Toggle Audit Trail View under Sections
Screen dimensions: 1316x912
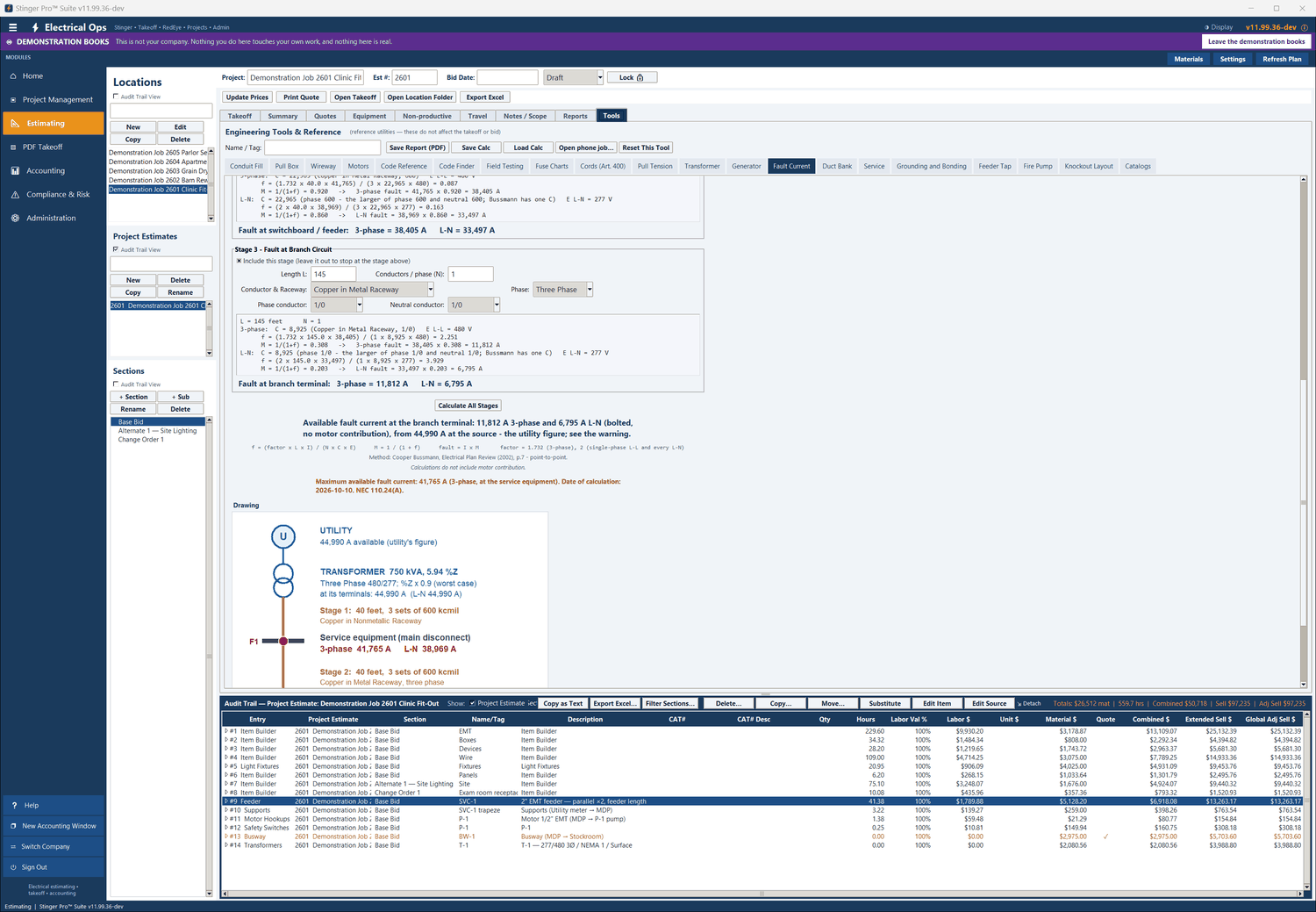[x=116, y=384]
